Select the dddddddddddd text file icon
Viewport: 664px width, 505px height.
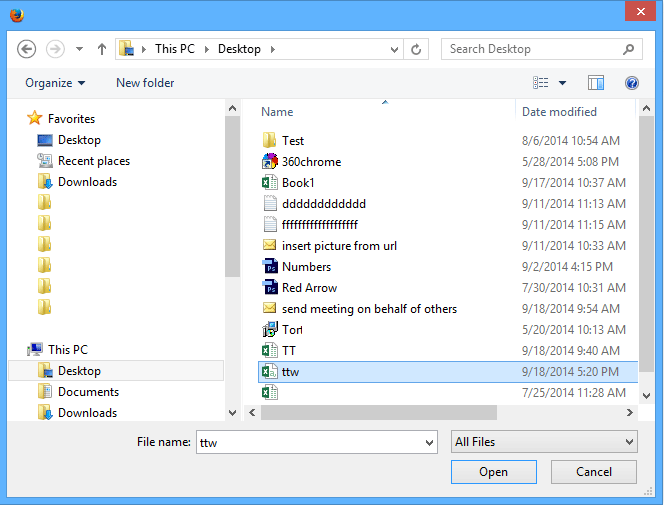(270, 204)
